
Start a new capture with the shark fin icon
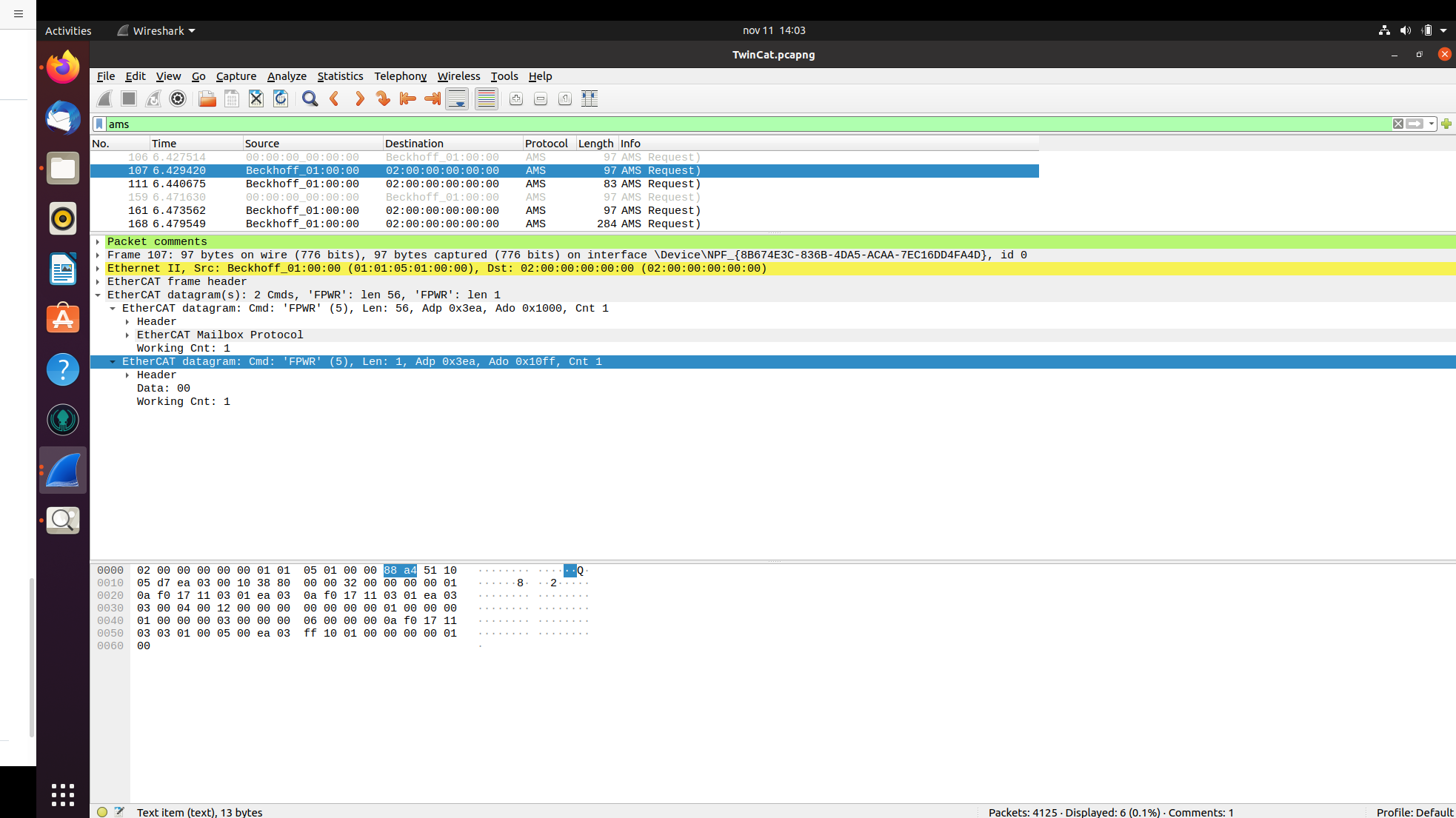(104, 98)
